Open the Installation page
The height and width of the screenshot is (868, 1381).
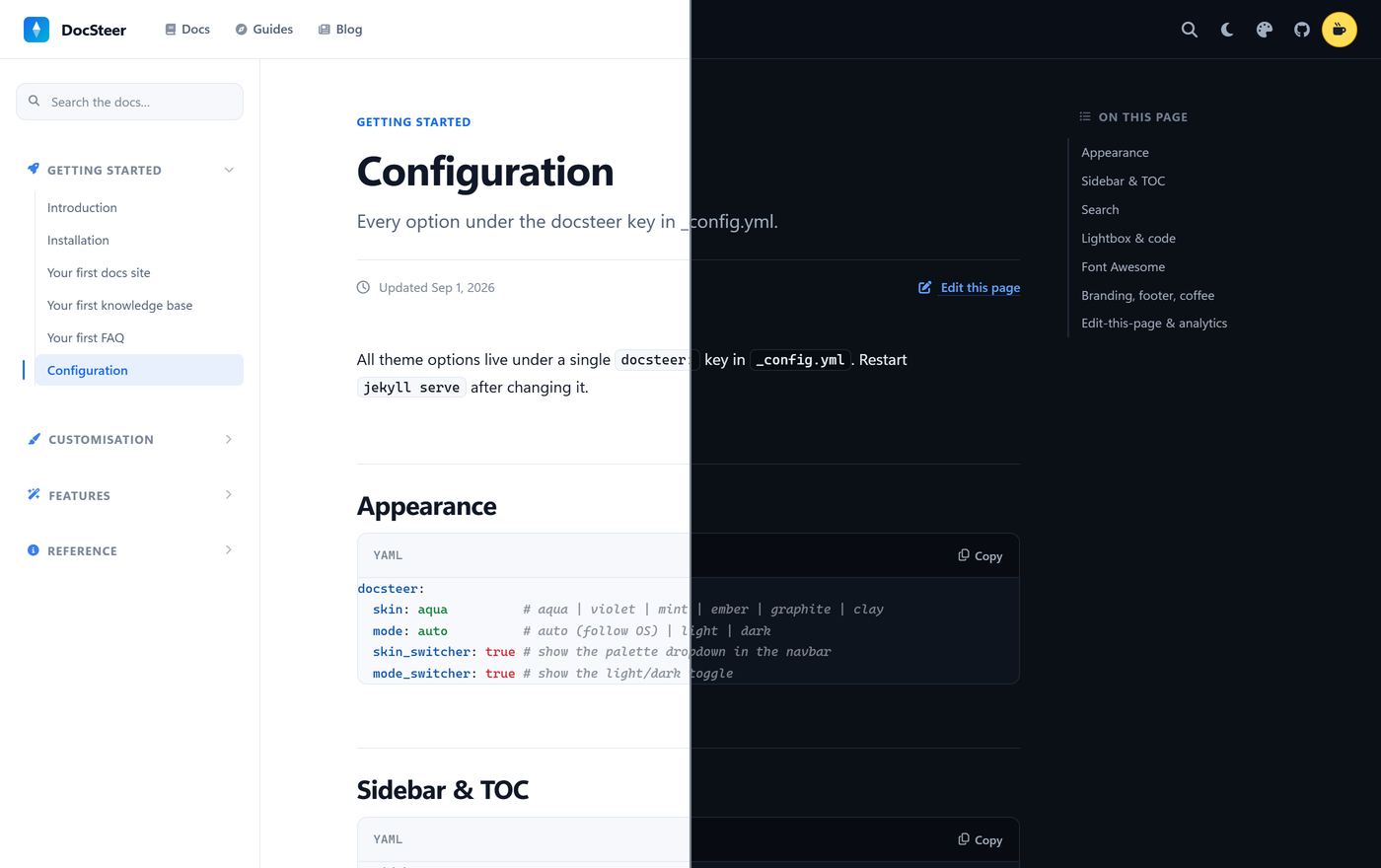(x=78, y=241)
